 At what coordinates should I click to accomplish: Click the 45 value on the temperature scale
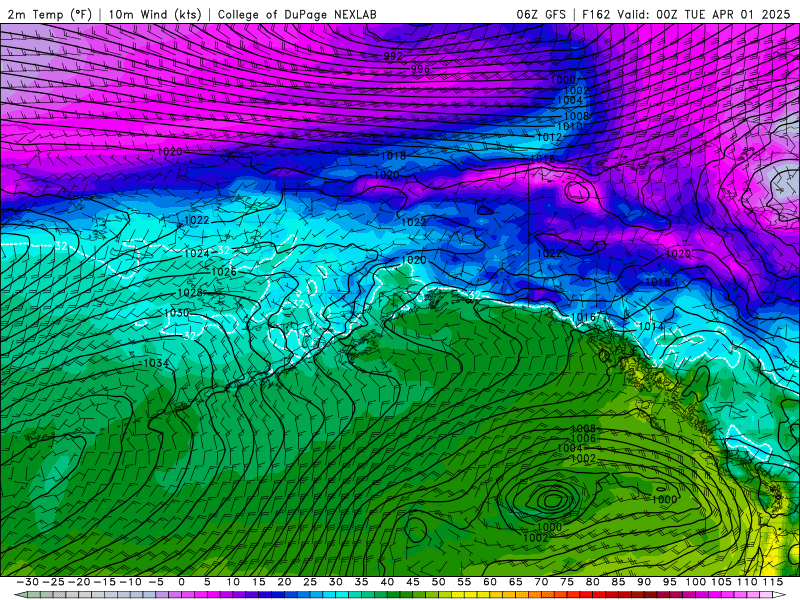[x=412, y=582]
